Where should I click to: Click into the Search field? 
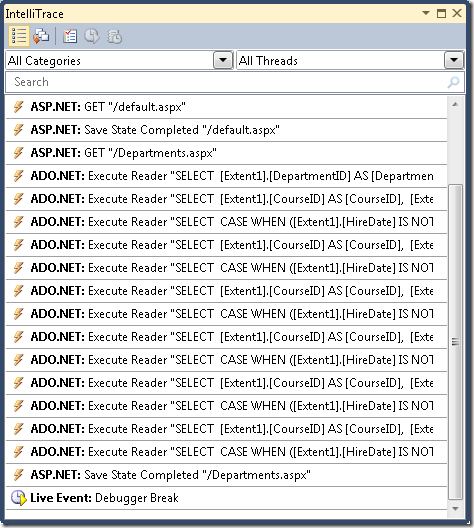coord(235,82)
